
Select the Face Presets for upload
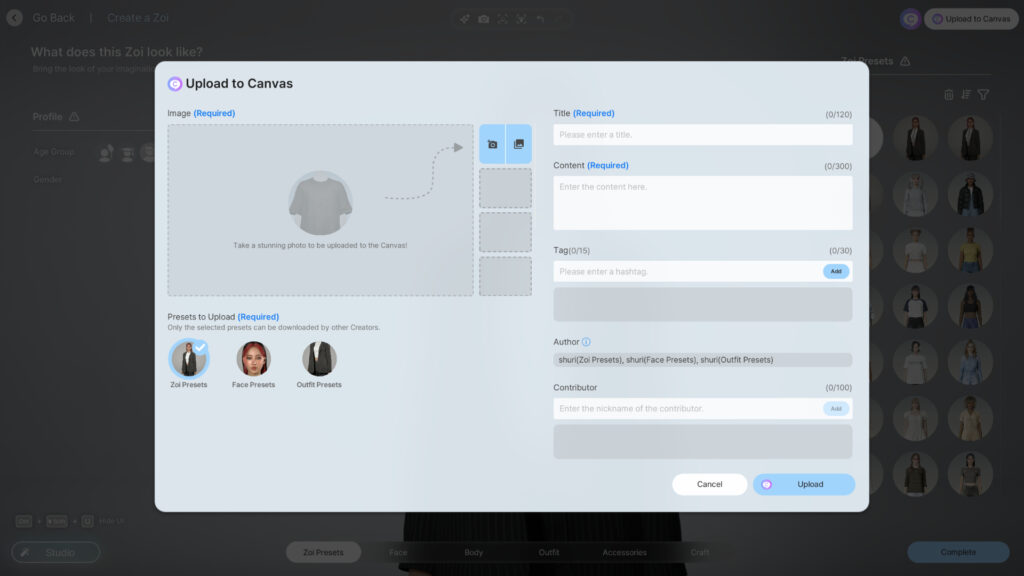254,355
